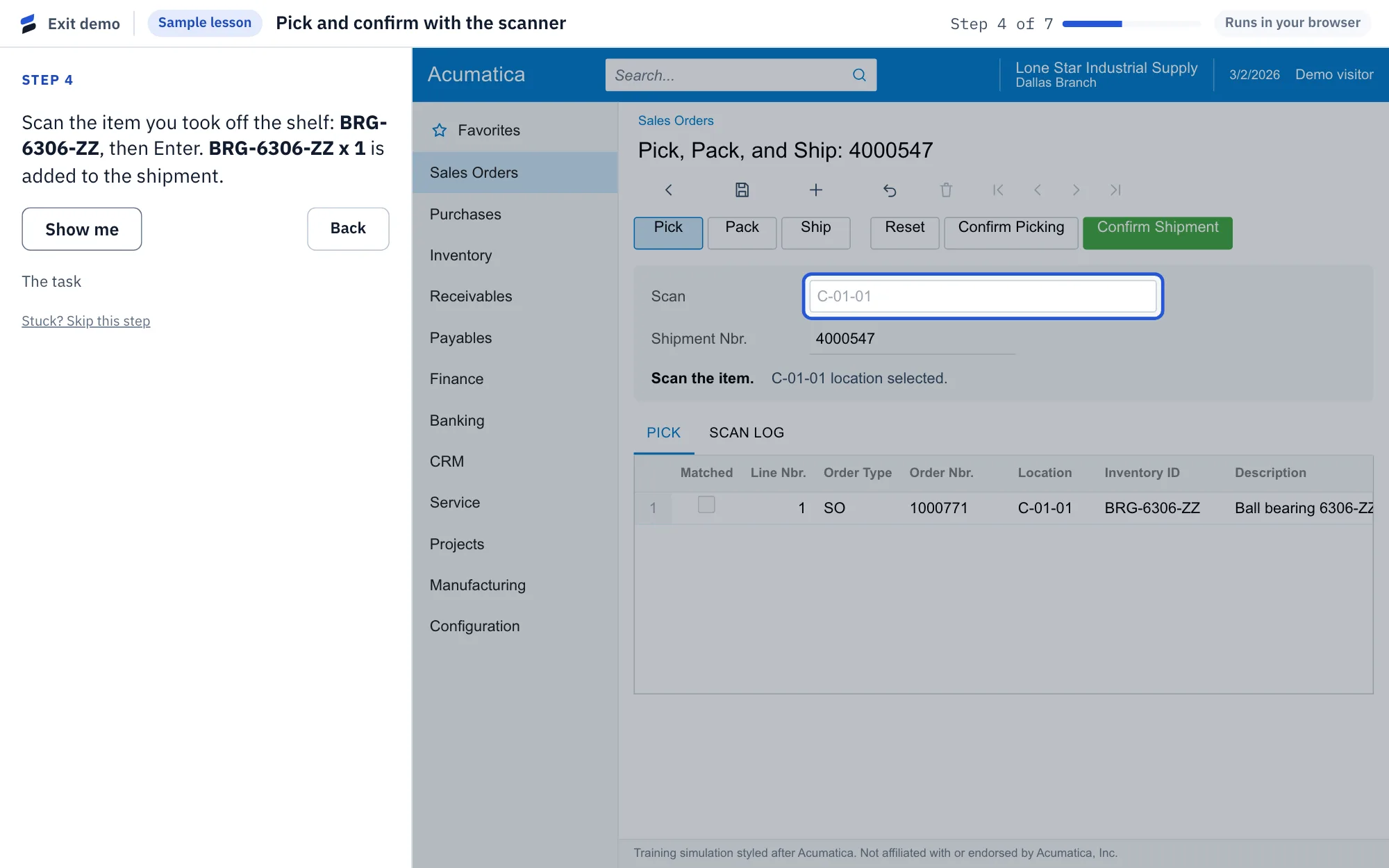Open Receivables in the sidebar

pyautogui.click(x=515, y=297)
